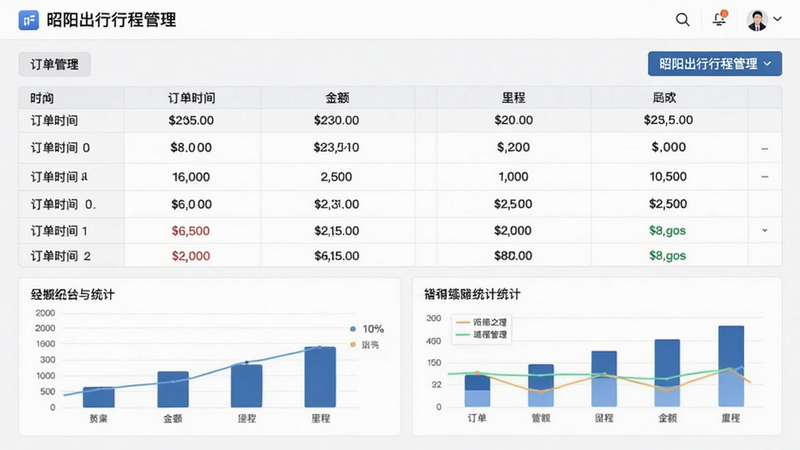Click the 16,000 cell
The image size is (800, 450).
[191, 177]
